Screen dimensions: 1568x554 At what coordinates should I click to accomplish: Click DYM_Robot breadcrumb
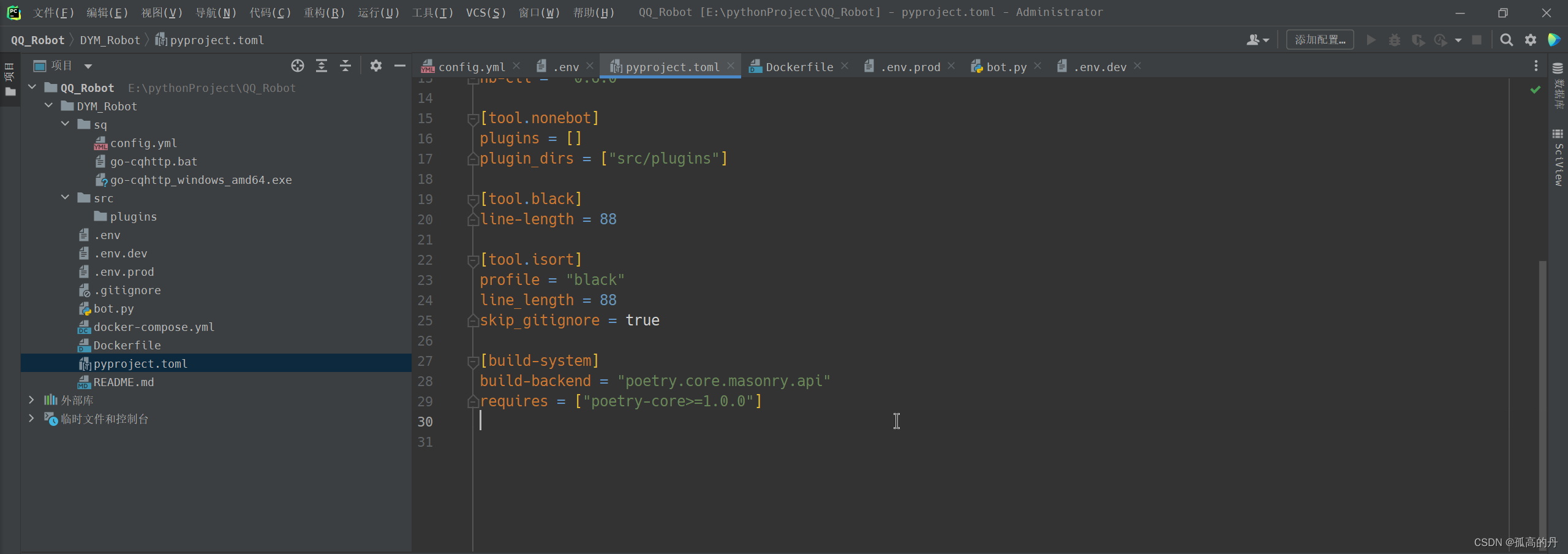point(110,40)
